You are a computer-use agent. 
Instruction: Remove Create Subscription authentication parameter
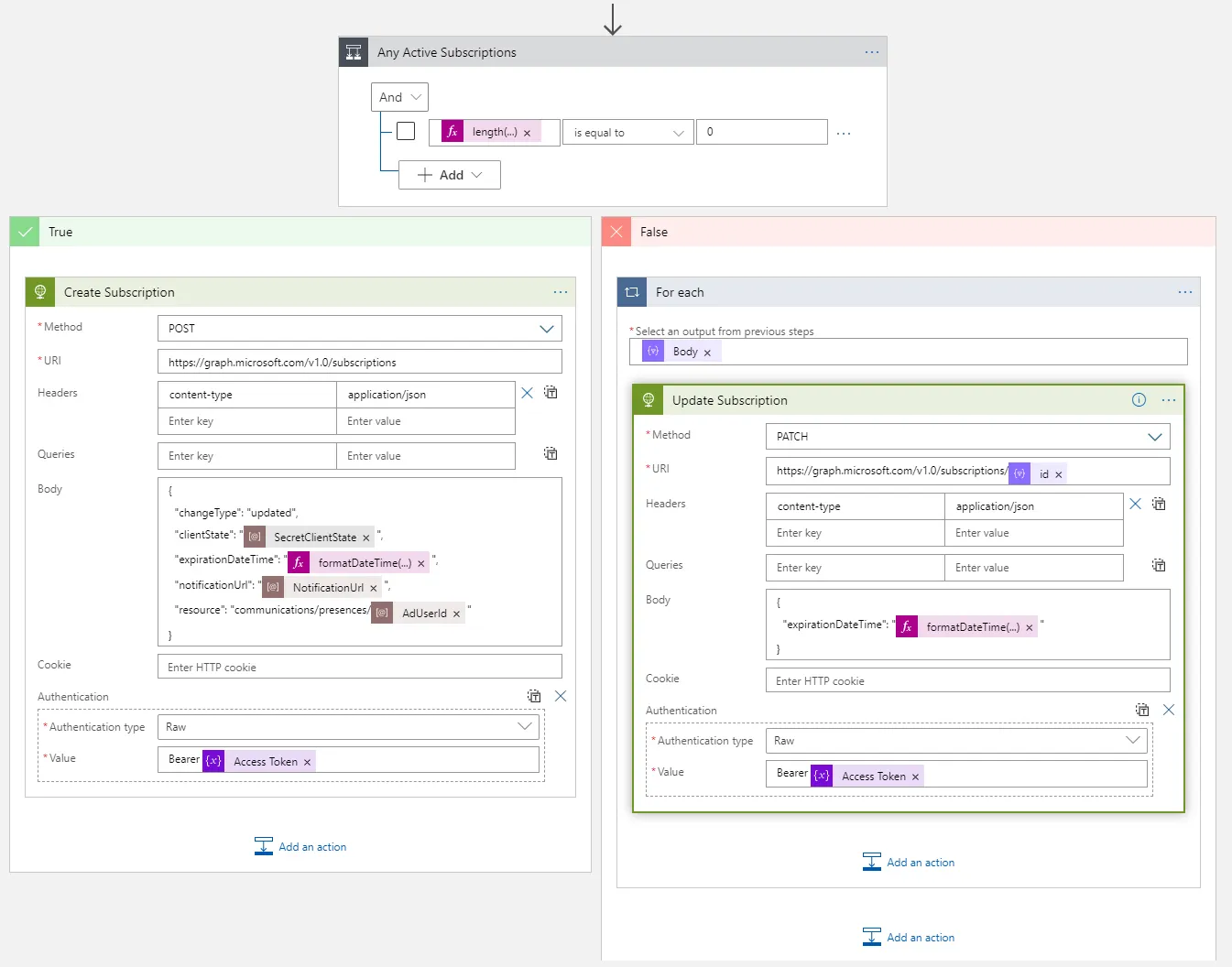coord(561,696)
